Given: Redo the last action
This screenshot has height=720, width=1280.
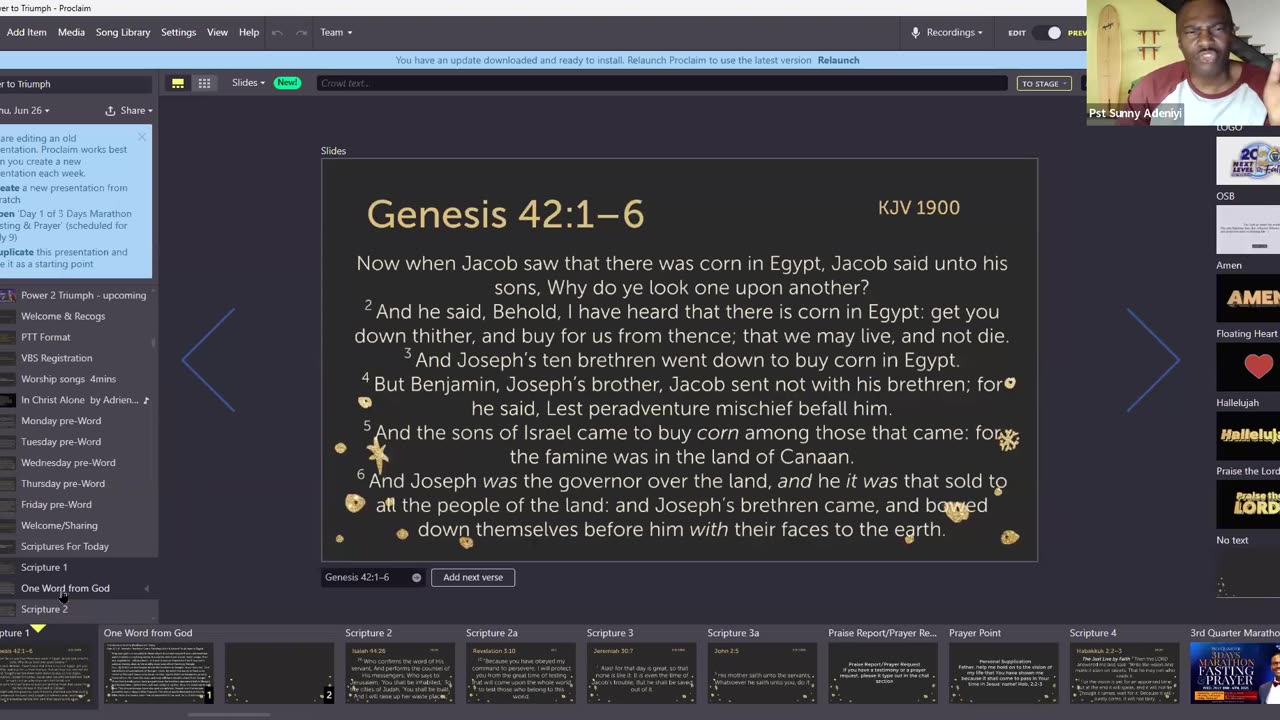Looking at the screenshot, I should 301,32.
